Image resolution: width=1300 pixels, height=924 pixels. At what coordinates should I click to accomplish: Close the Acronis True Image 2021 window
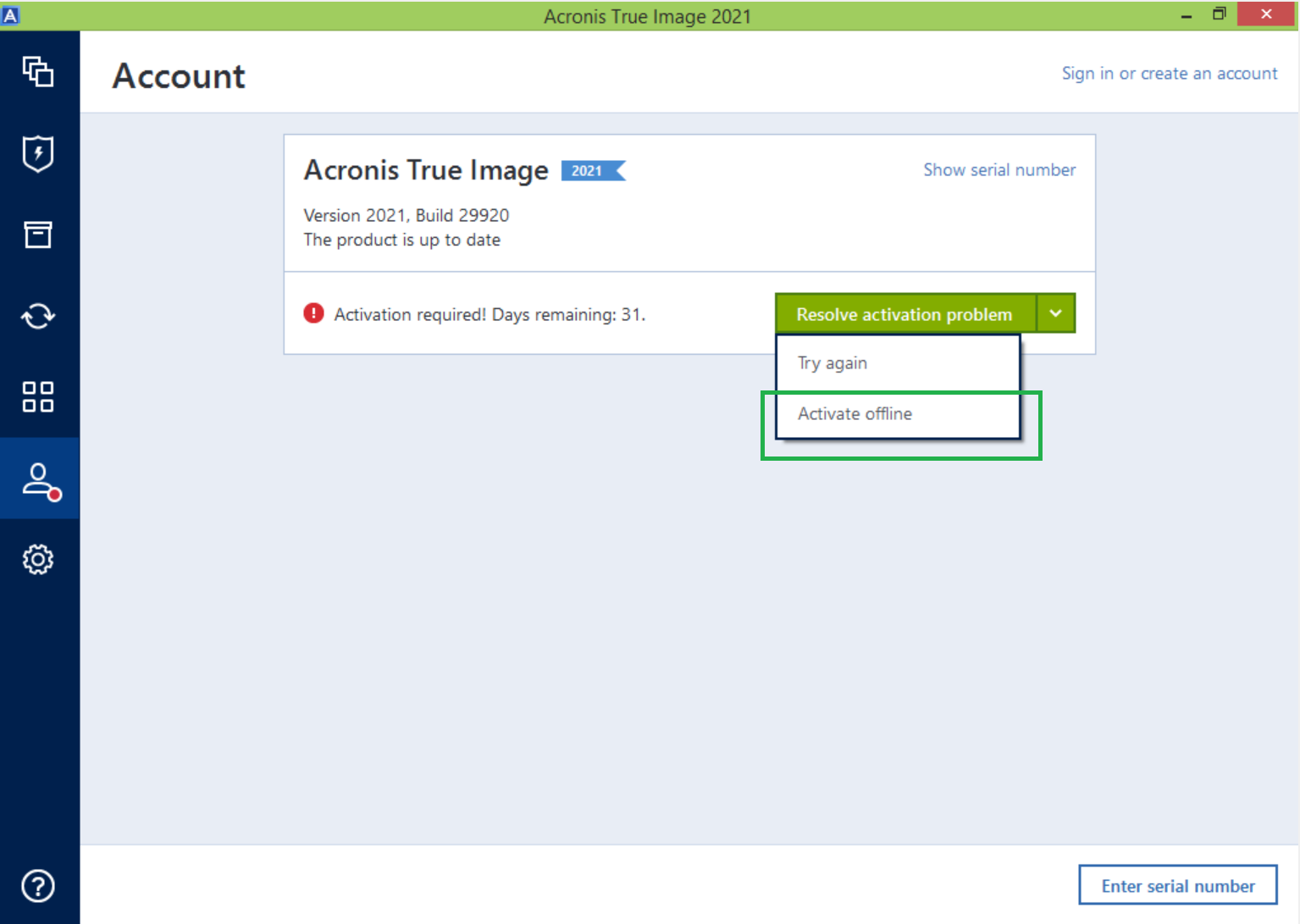[x=1266, y=14]
